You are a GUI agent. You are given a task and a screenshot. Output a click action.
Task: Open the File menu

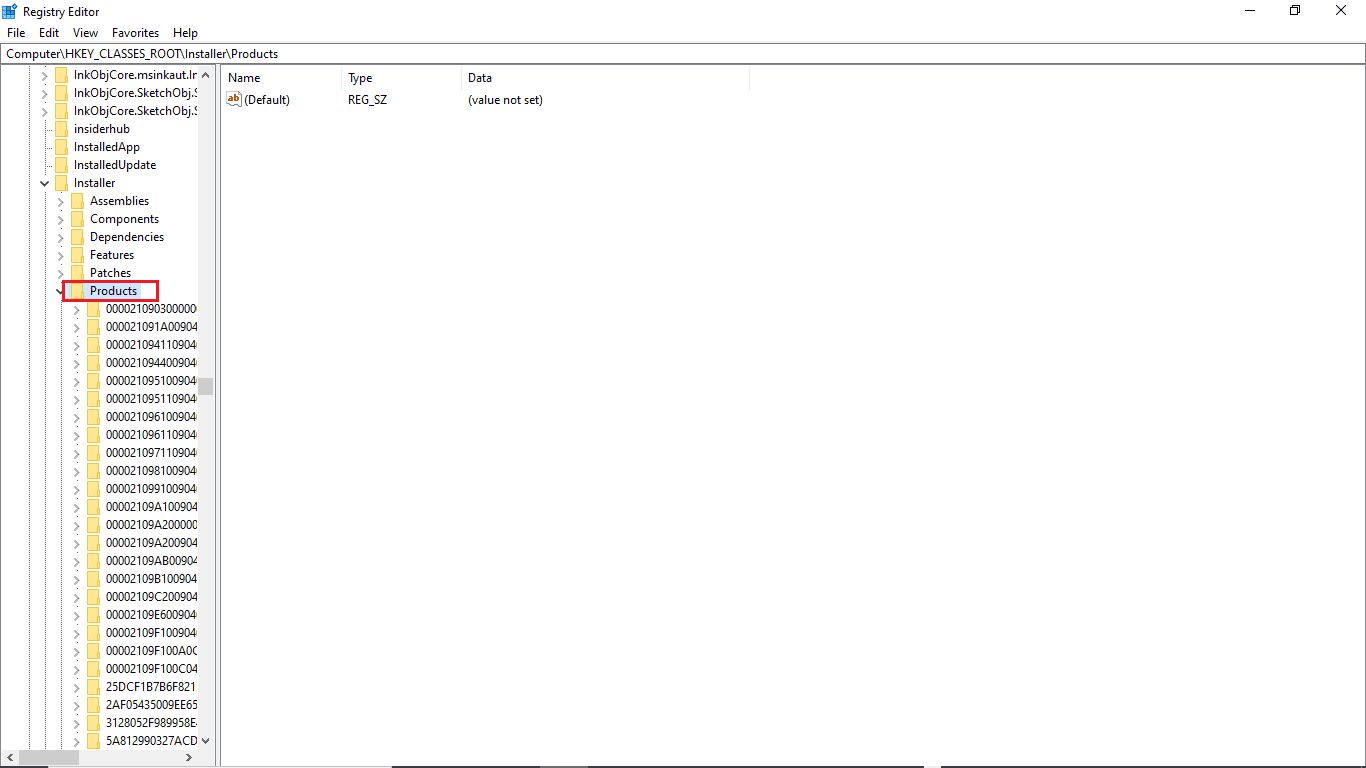[16, 33]
